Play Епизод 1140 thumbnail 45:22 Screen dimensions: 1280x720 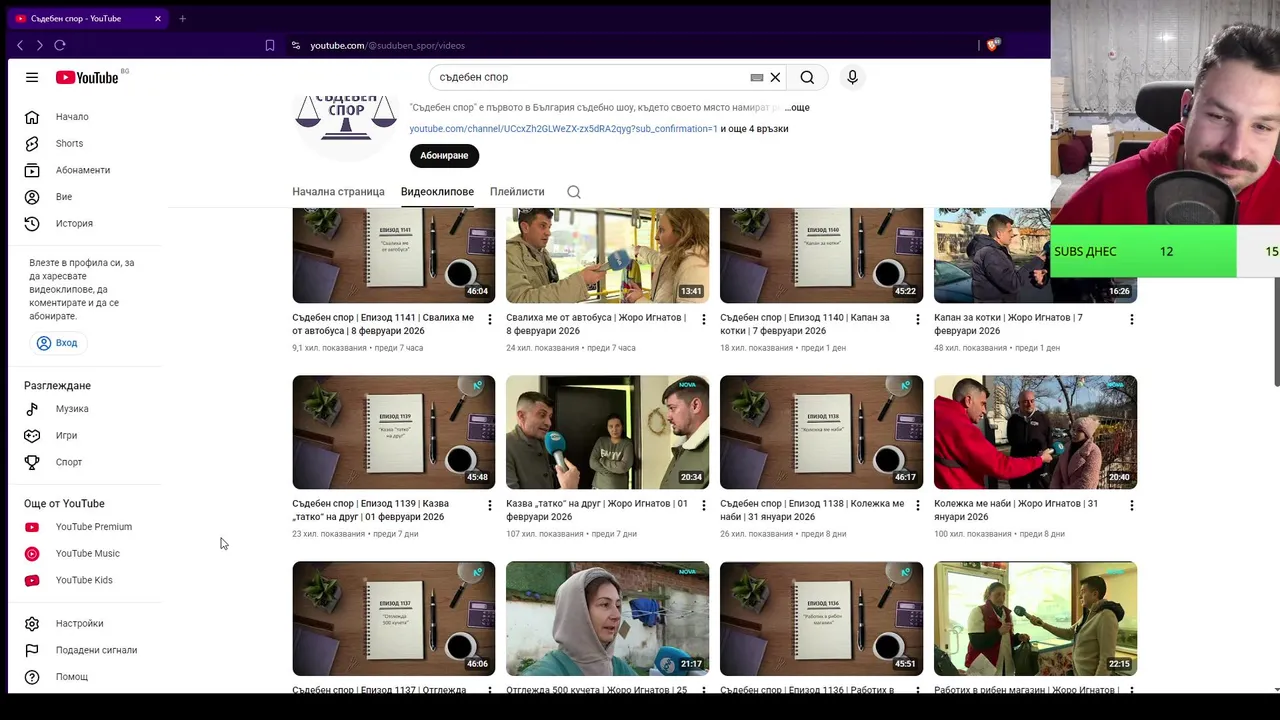coord(821,255)
